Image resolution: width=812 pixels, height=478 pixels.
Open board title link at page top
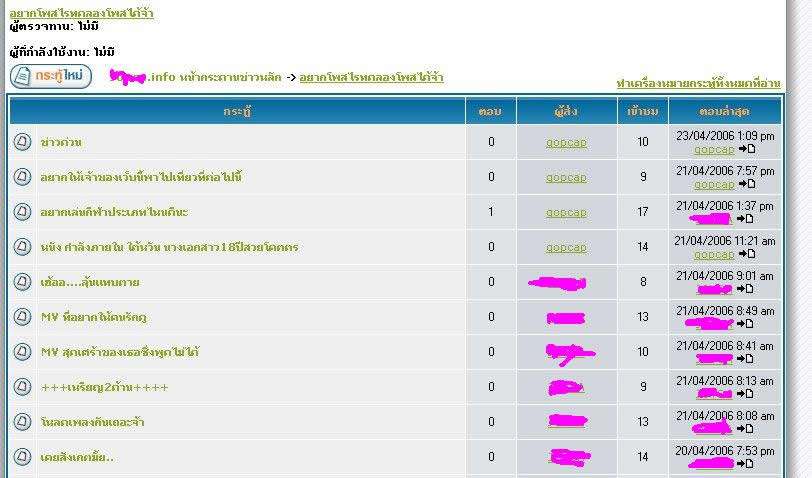point(81,13)
